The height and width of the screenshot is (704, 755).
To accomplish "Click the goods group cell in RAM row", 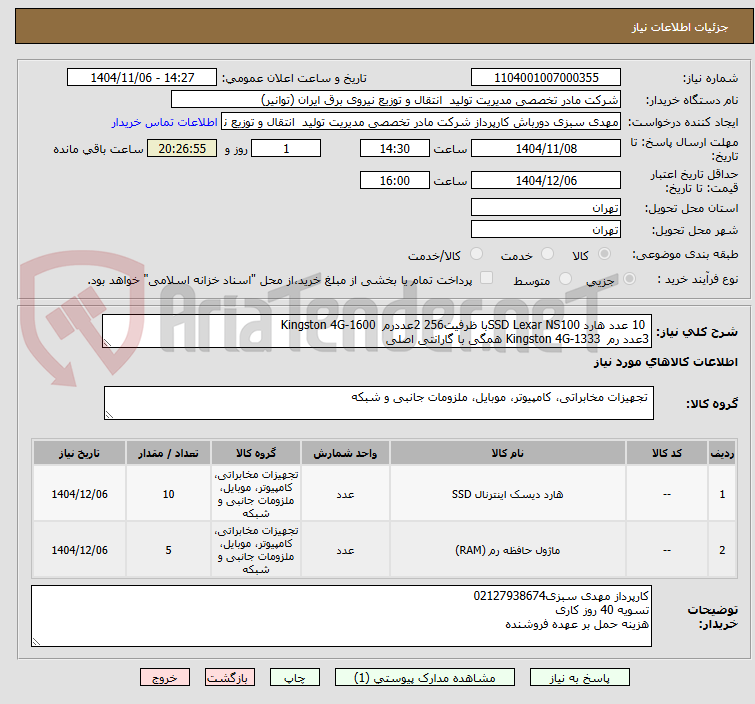I will pyautogui.click(x=256, y=550).
